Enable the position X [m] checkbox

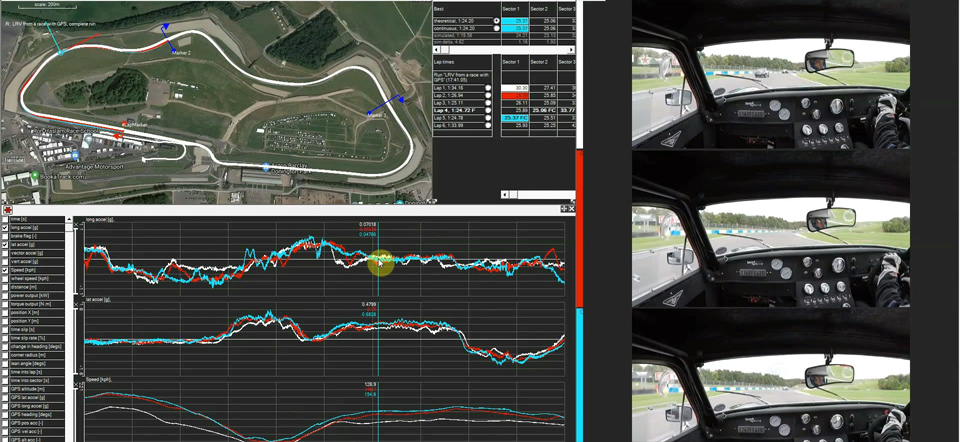[x=6, y=312]
